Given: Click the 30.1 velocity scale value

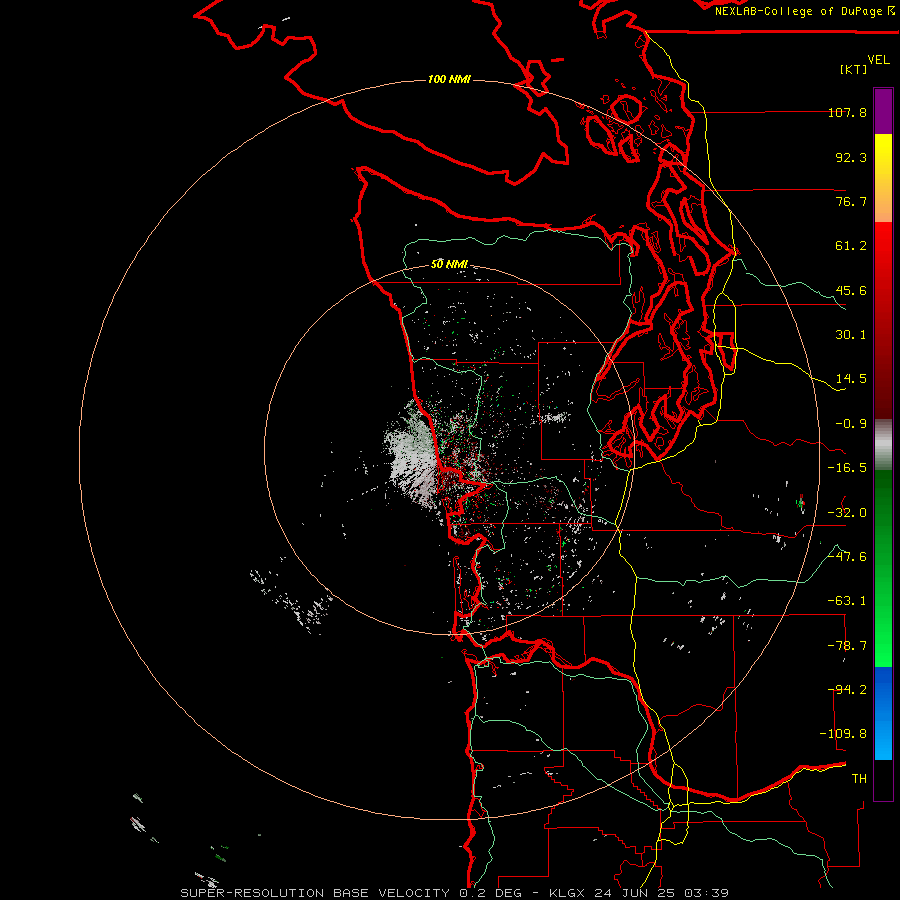Looking at the screenshot, I should pyautogui.click(x=851, y=335).
